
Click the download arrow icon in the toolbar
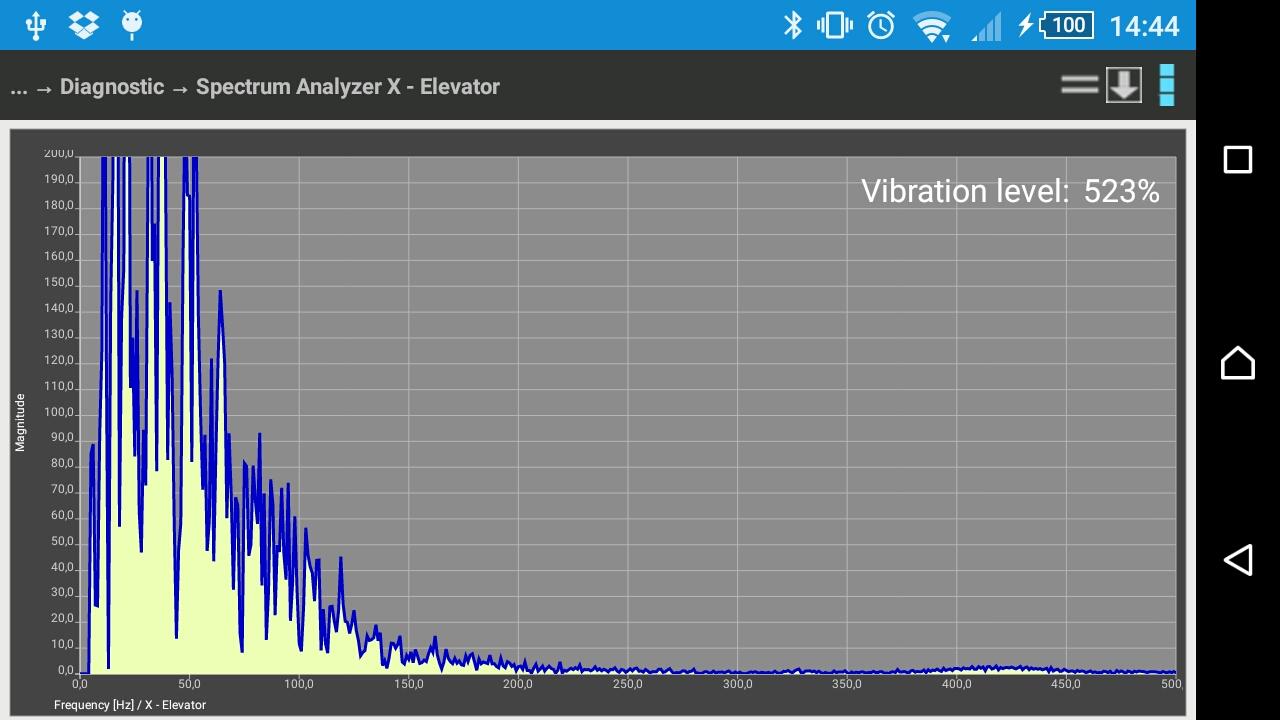coord(1122,85)
